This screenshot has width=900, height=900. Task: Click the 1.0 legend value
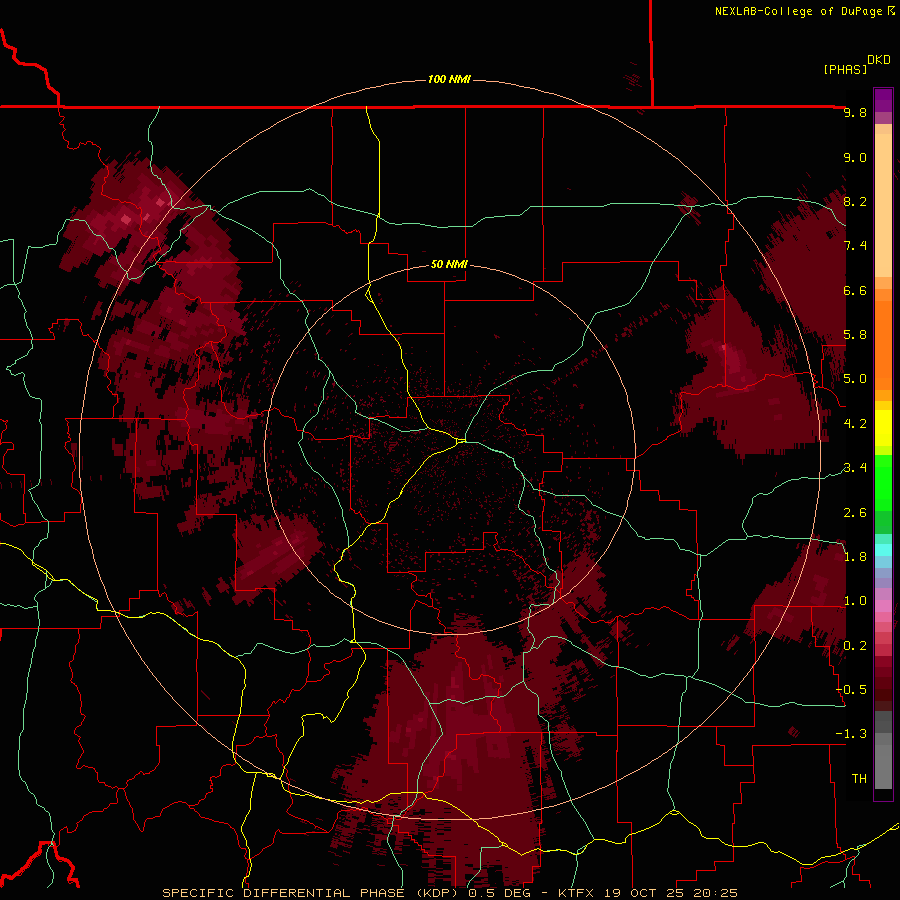click(855, 601)
